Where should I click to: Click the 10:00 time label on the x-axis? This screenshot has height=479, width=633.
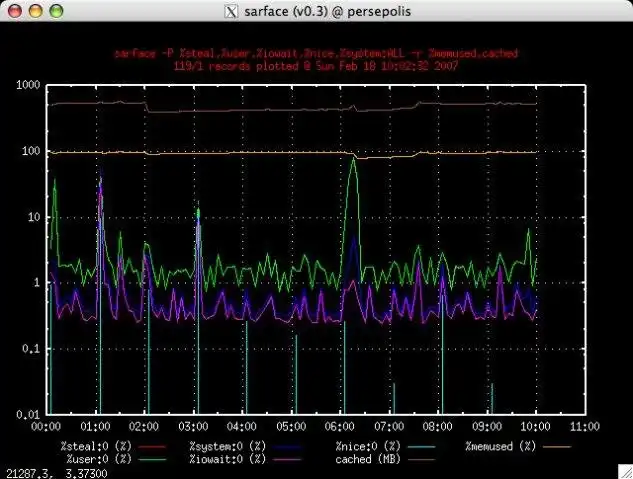pyautogui.click(x=535, y=427)
